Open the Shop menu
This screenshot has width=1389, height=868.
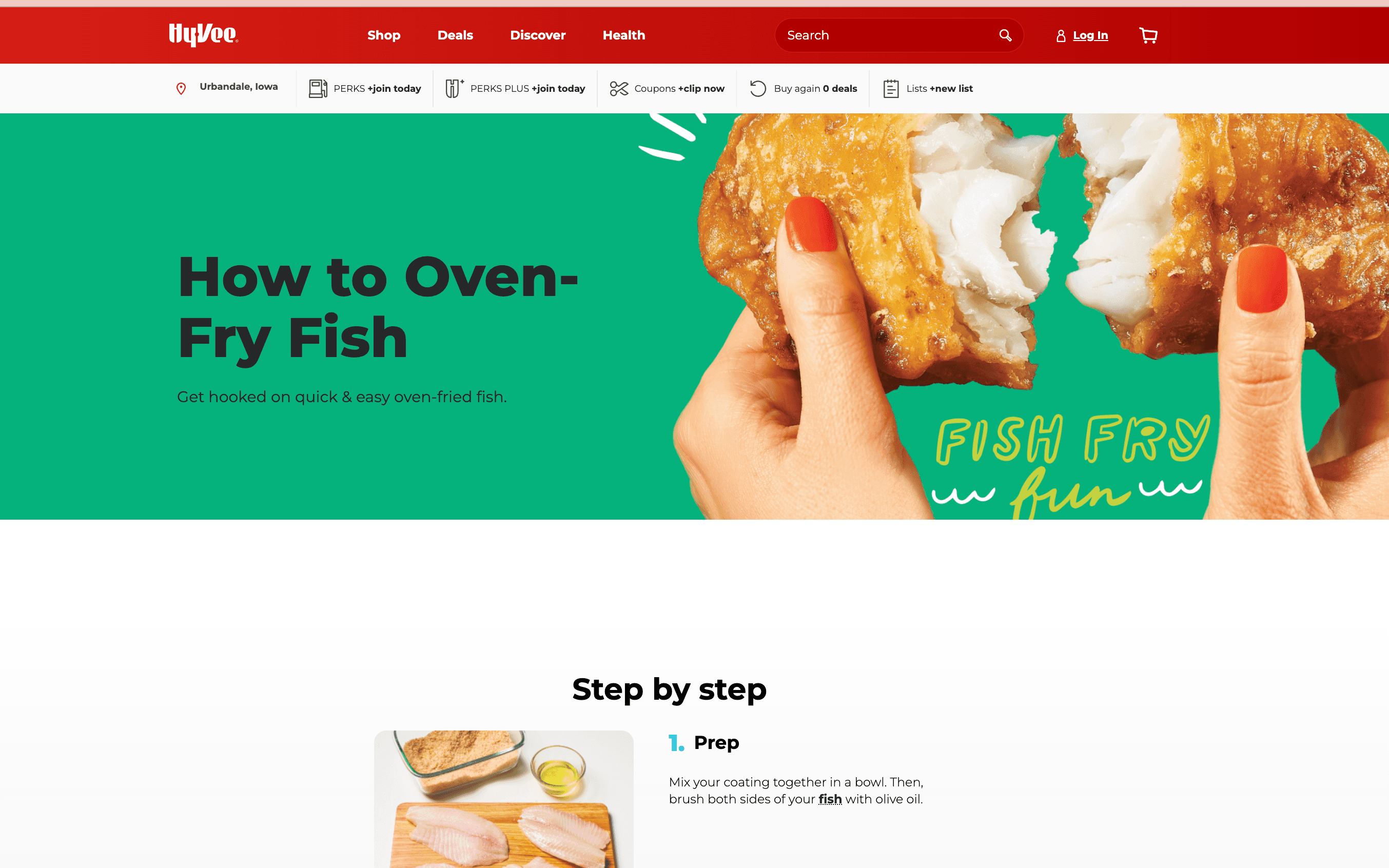pos(384,35)
